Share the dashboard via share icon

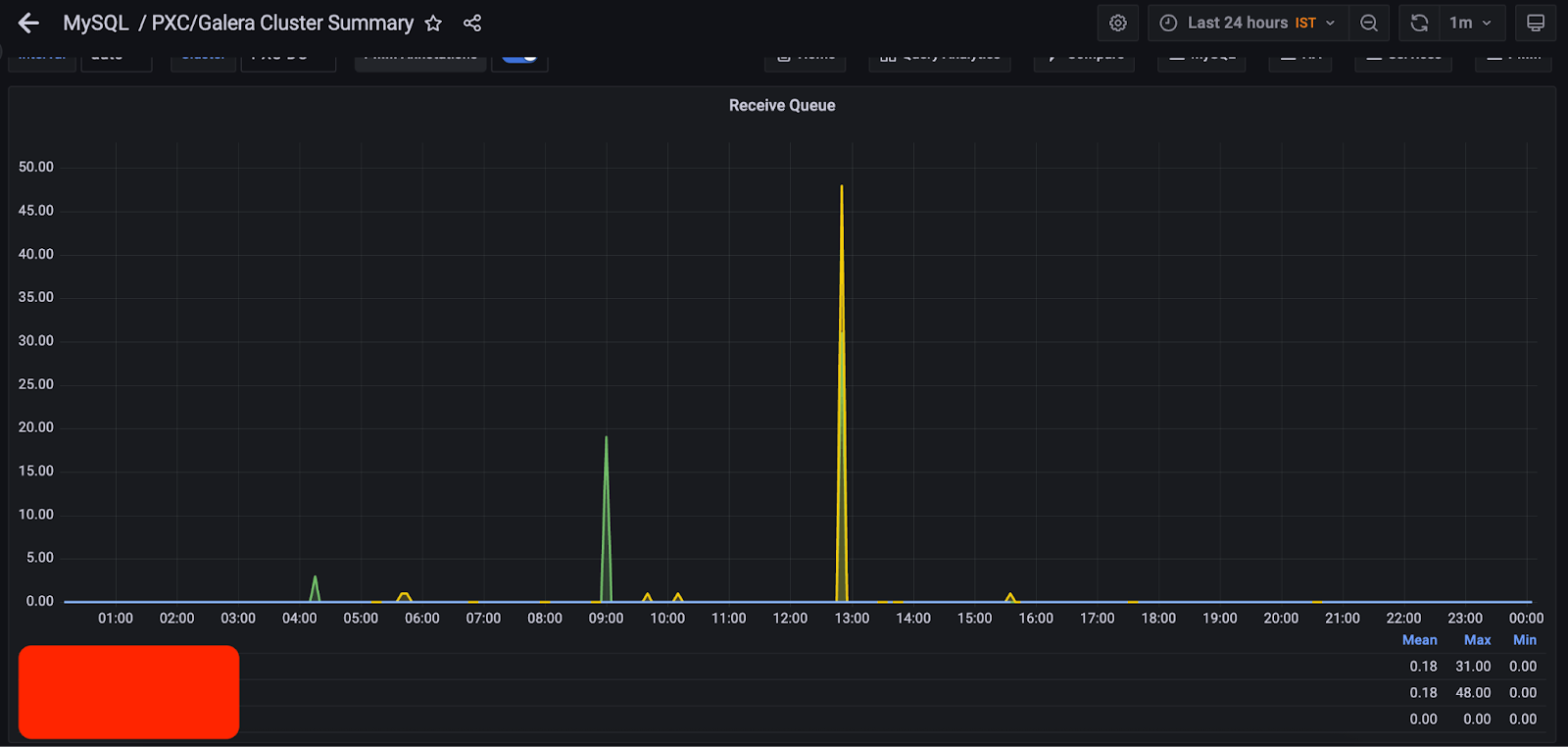472,23
